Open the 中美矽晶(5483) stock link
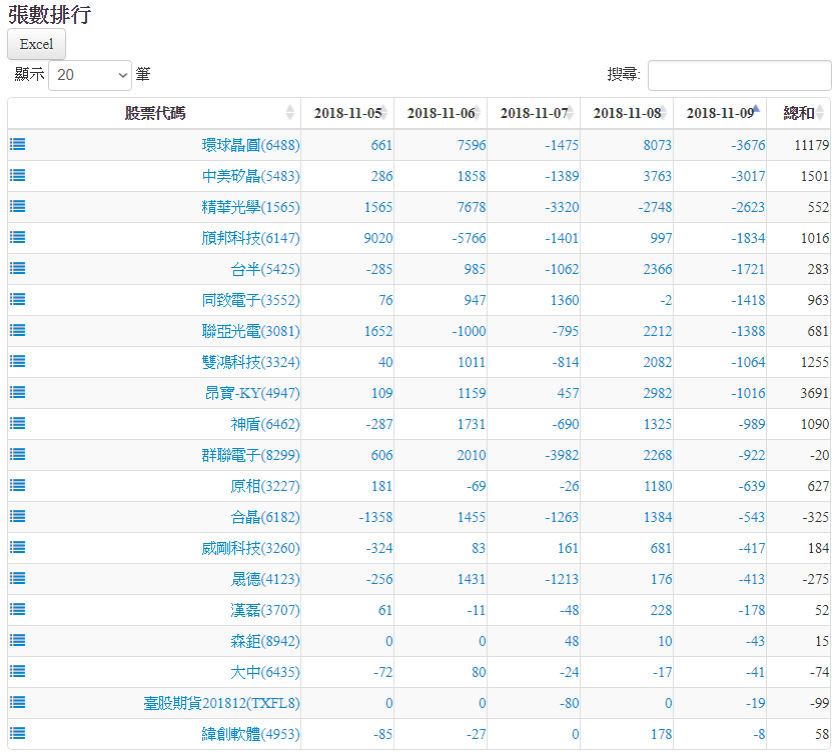Image resolution: width=840 pixels, height=754 pixels. click(x=250, y=176)
